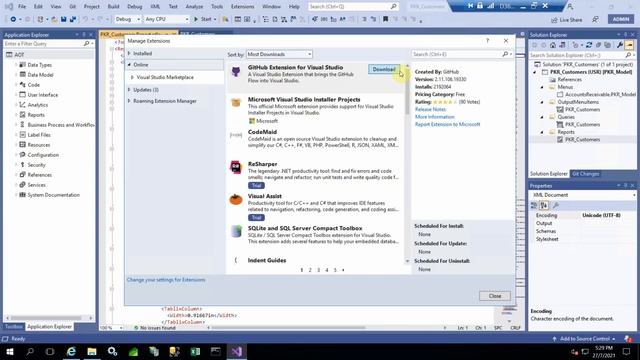Click Solution Explorer properties wrench icon
The width and height of the screenshot is (640, 360).
[x=620, y=45]
